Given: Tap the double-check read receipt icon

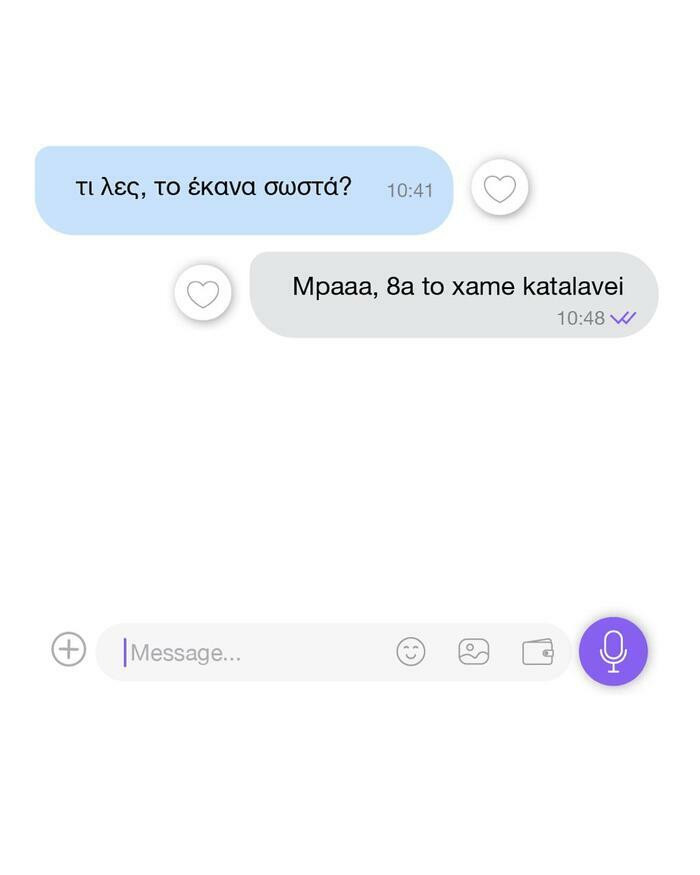Looking at the screenshot, I should point(623,318).
